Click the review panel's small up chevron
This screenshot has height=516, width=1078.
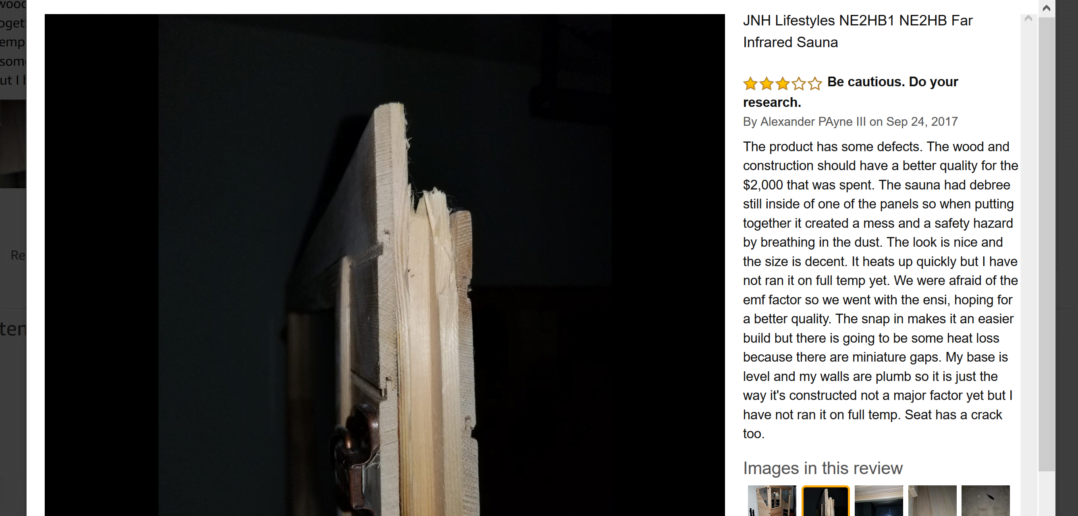(x=1028, y=19)
